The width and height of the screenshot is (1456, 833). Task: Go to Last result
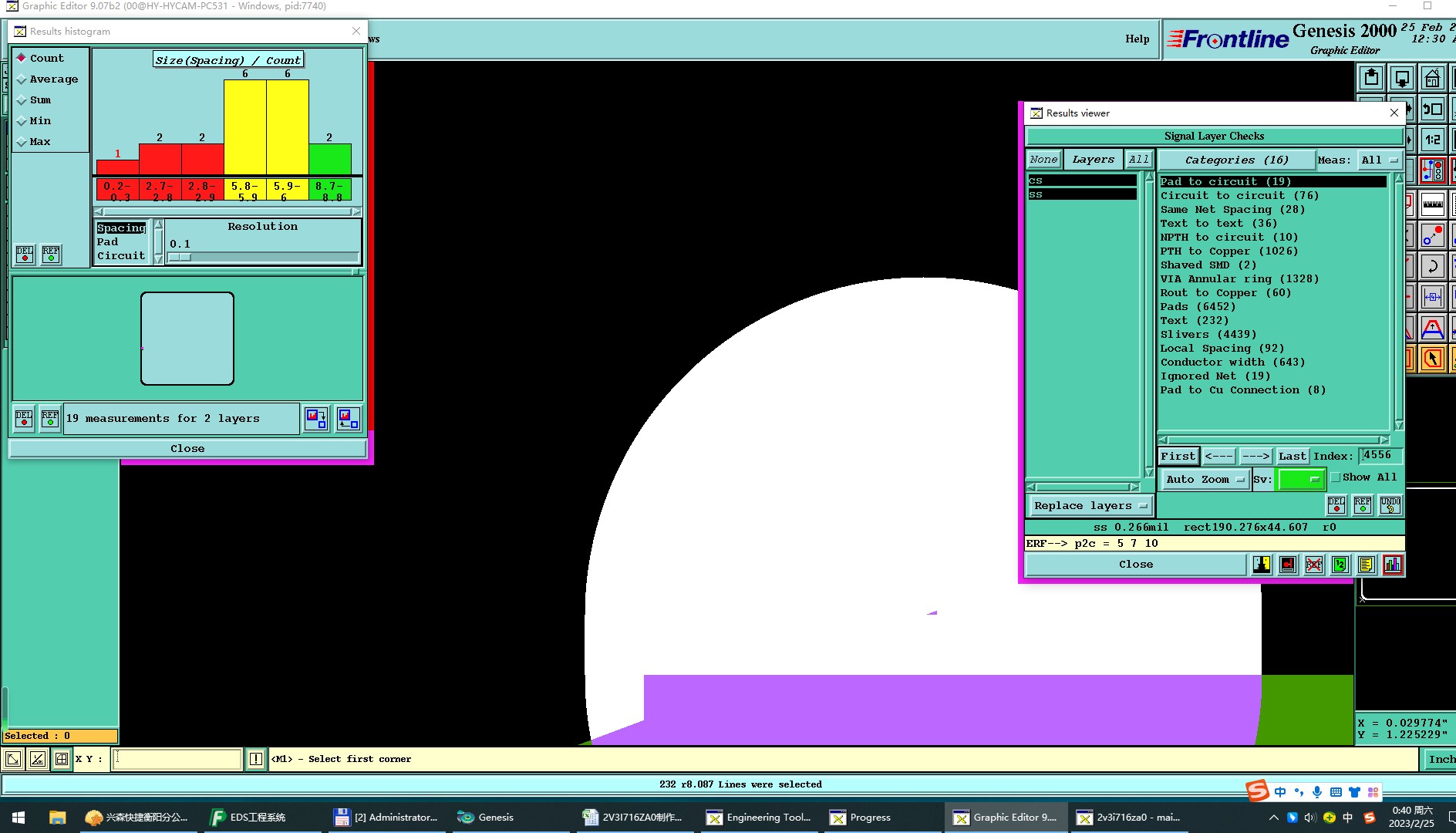1292,457
